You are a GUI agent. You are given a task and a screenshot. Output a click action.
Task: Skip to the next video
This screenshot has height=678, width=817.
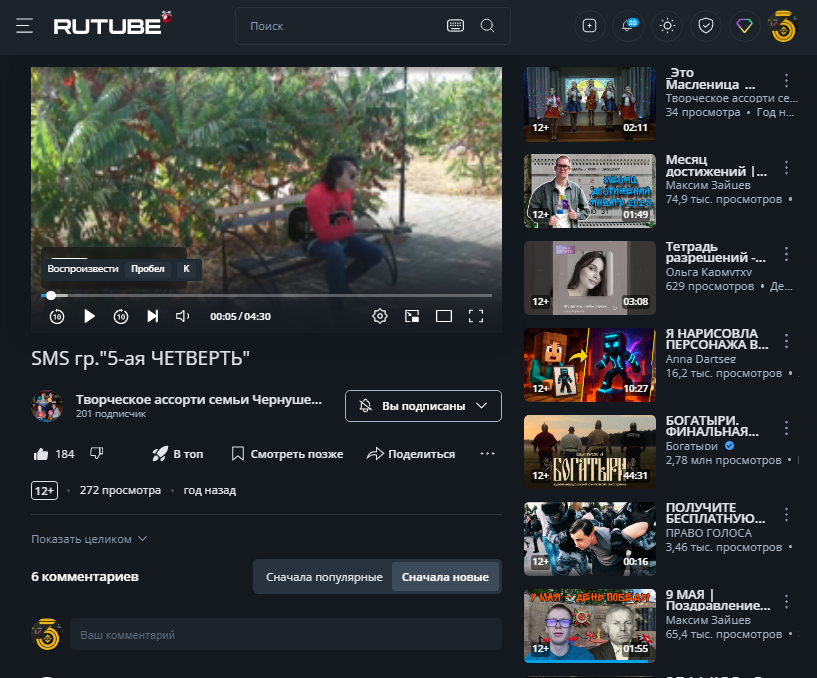click(x=153, y=316)
